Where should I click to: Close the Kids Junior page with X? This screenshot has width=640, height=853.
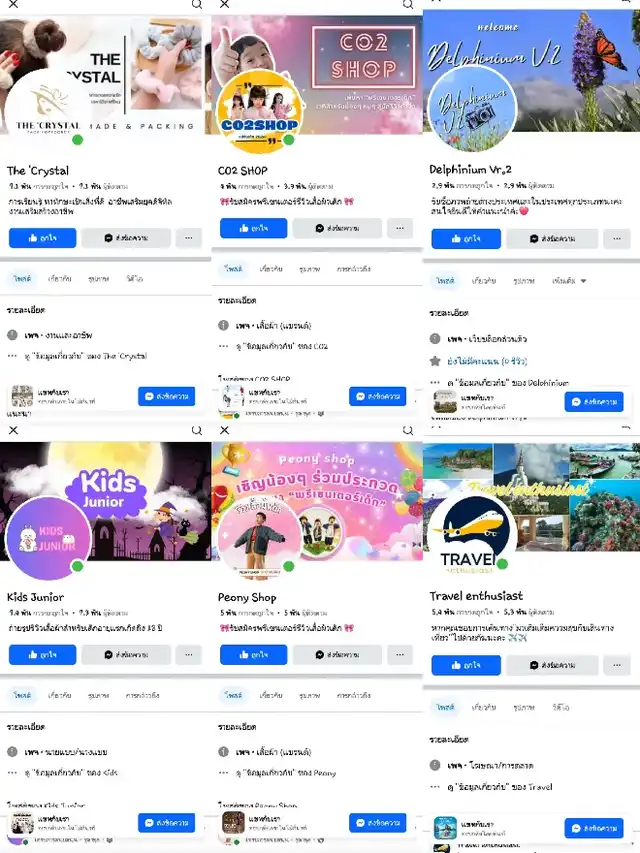tap(14, 430)
